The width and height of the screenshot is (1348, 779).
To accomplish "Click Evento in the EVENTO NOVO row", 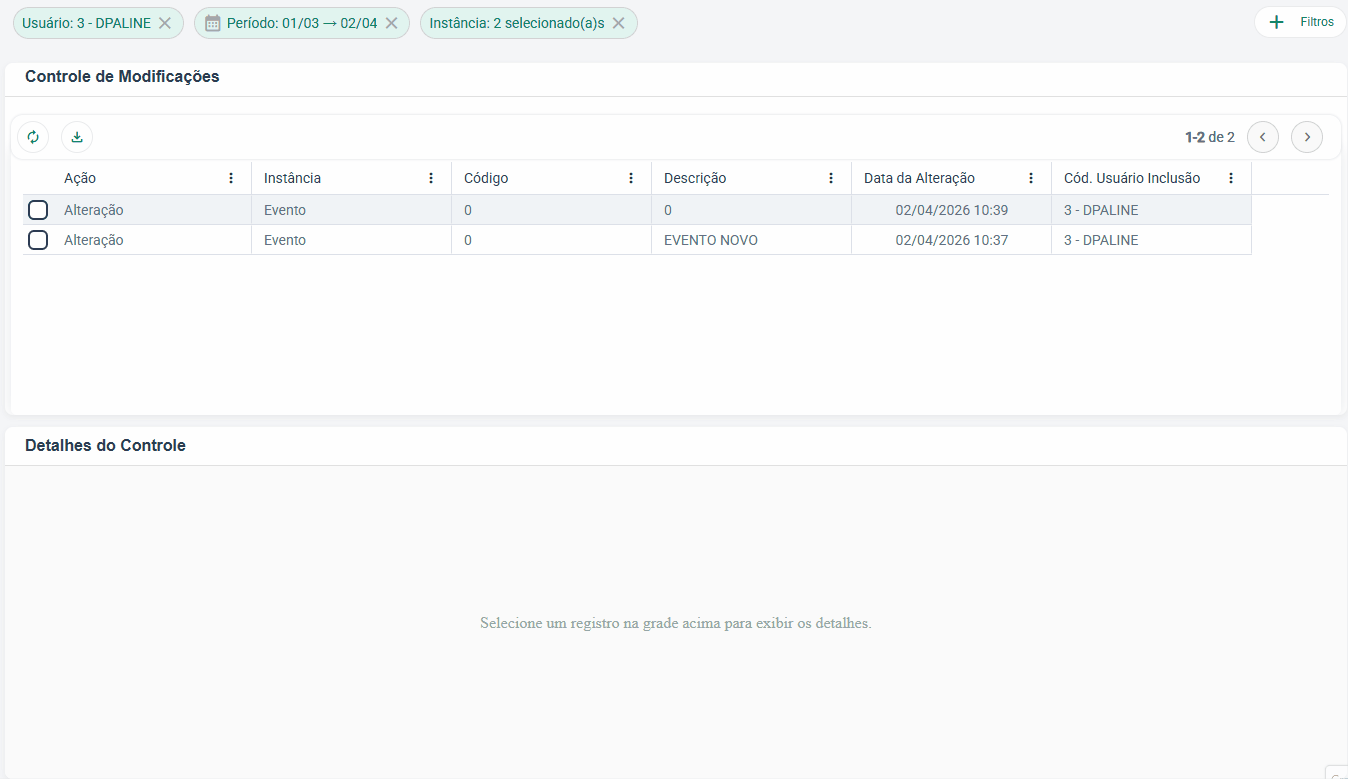I will coord(285,240).
